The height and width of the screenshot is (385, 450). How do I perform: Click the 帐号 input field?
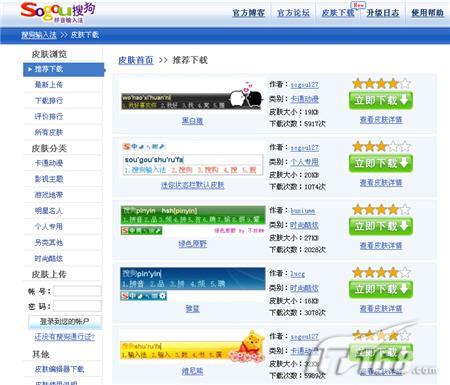(77, 291)
